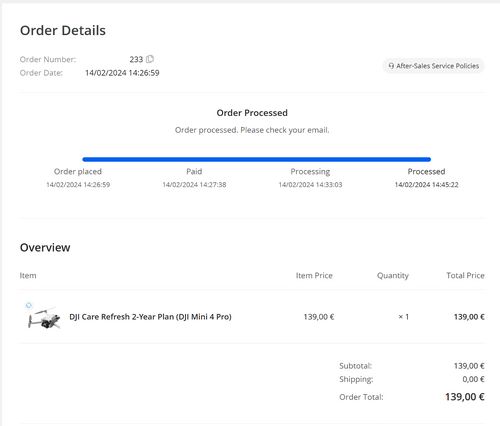Open the DJI Mini 4 Pro drone thumbnail

(44, 318)
